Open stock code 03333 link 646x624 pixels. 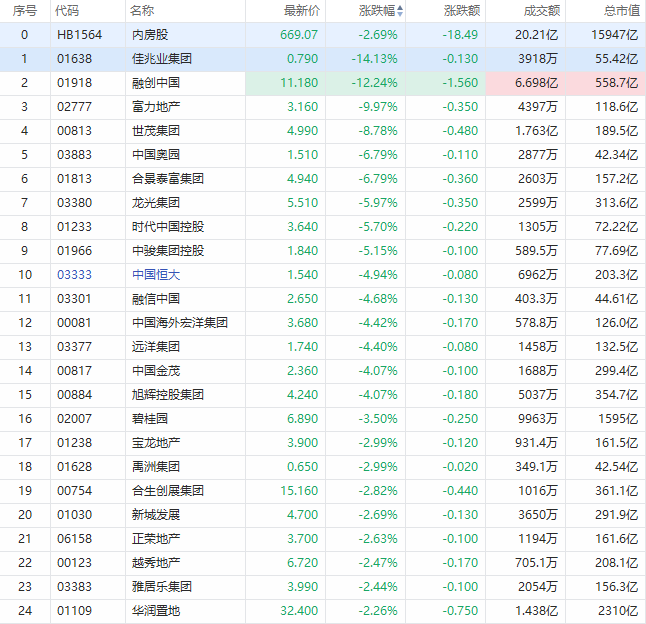point(74,275)
